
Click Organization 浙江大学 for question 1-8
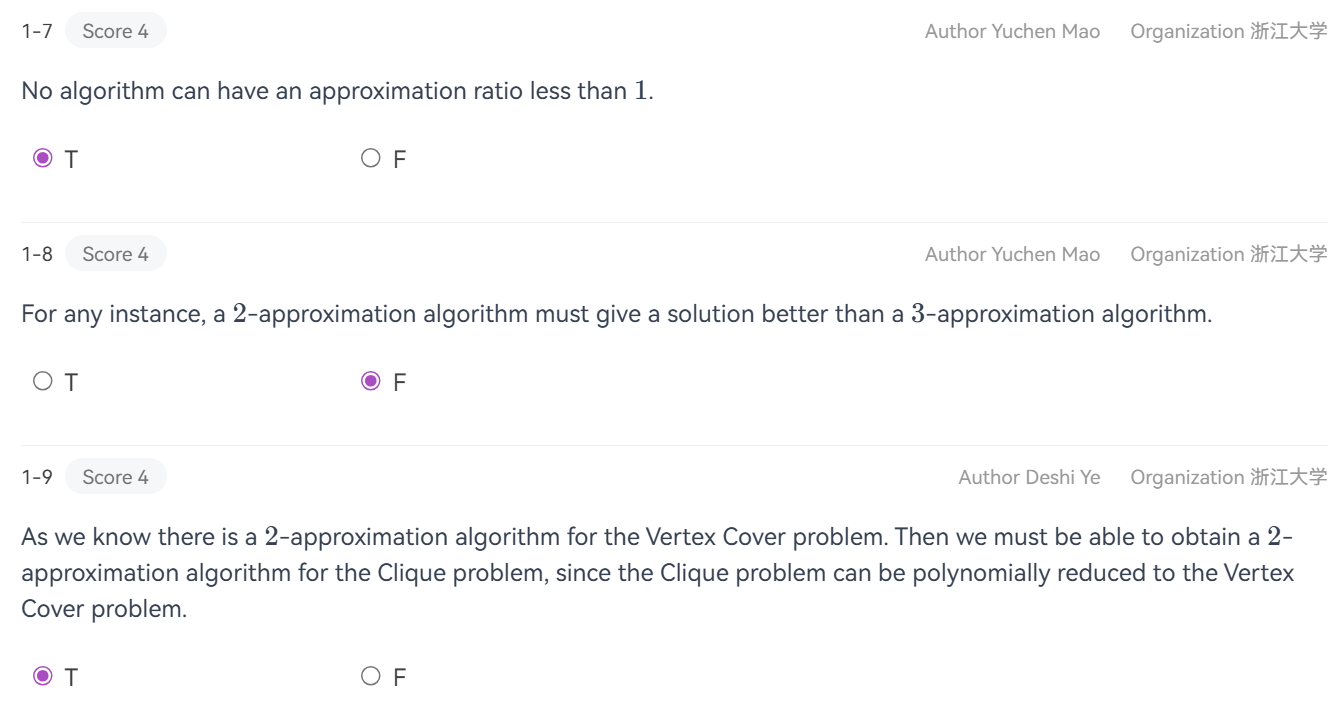pos(1228,254)
